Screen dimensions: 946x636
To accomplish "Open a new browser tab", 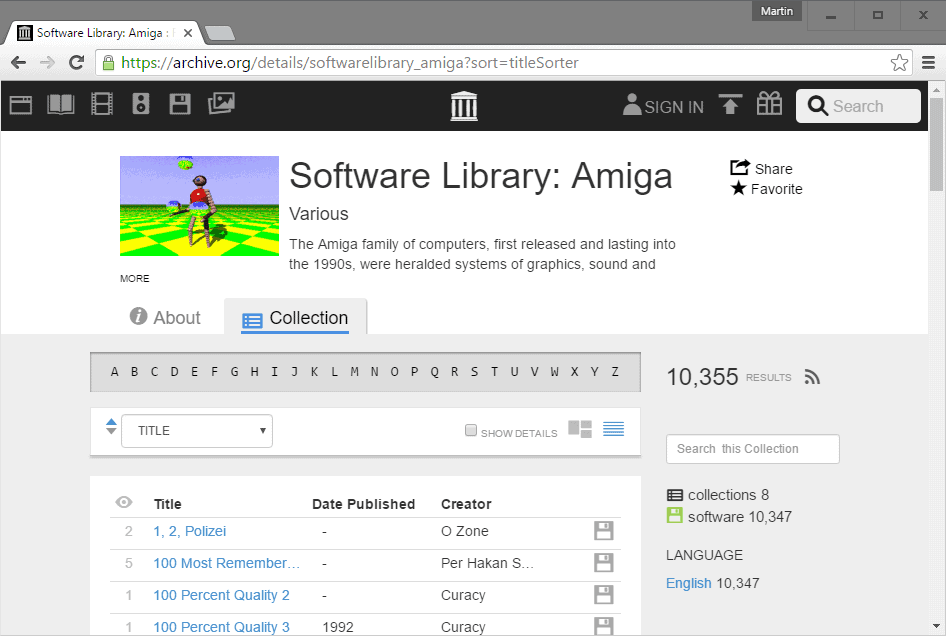I will pyautogui.click(x=220, y=33).
